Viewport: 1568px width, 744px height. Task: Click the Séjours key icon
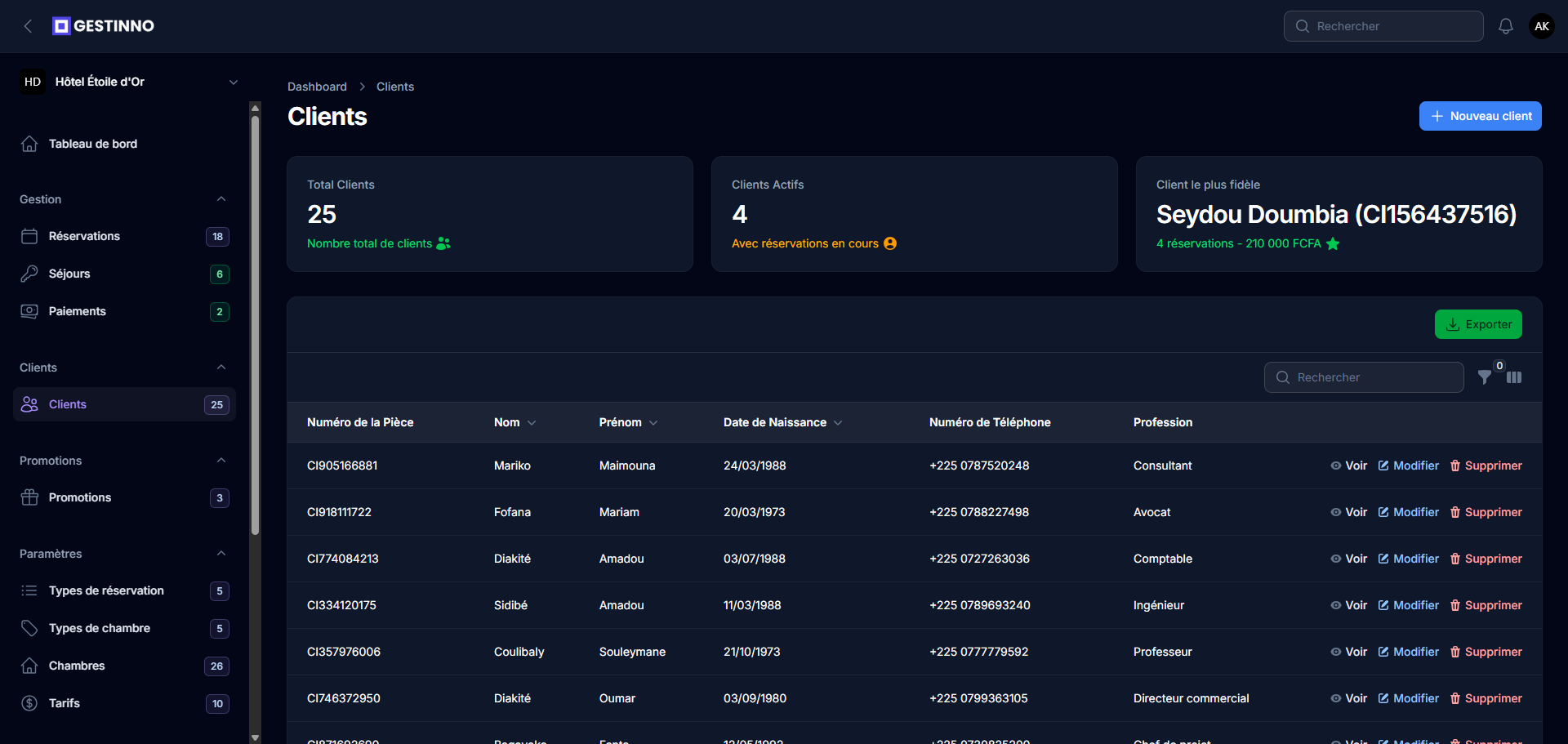pos(29,274)
